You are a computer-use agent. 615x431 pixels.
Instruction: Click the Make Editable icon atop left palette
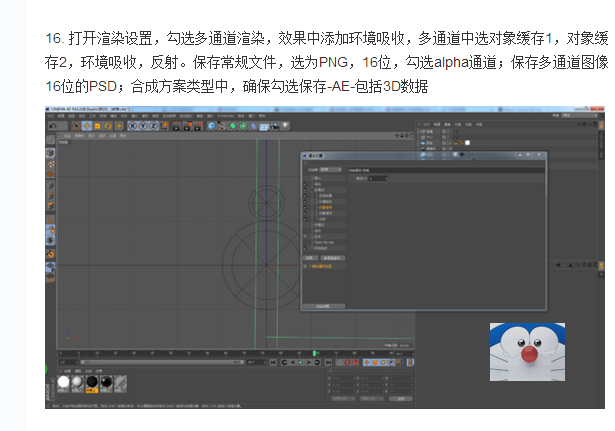coord(51,139)
